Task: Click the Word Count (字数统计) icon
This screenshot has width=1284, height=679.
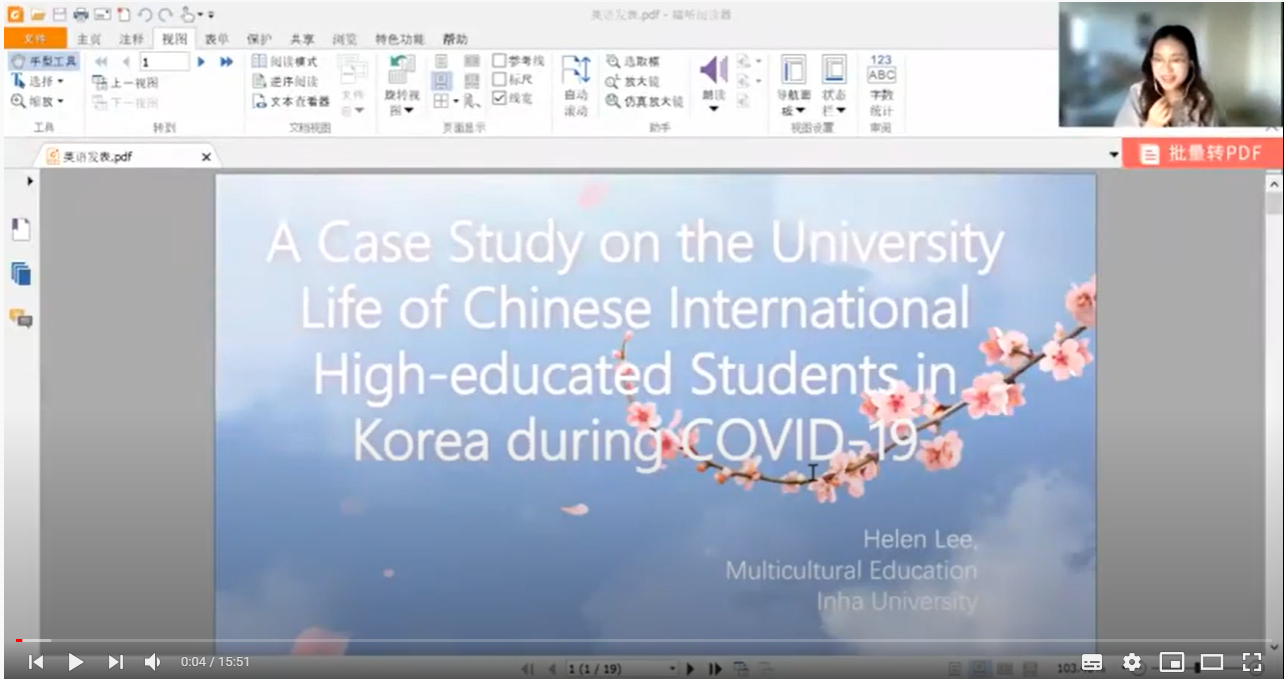Action: click(x=881, y=85)
